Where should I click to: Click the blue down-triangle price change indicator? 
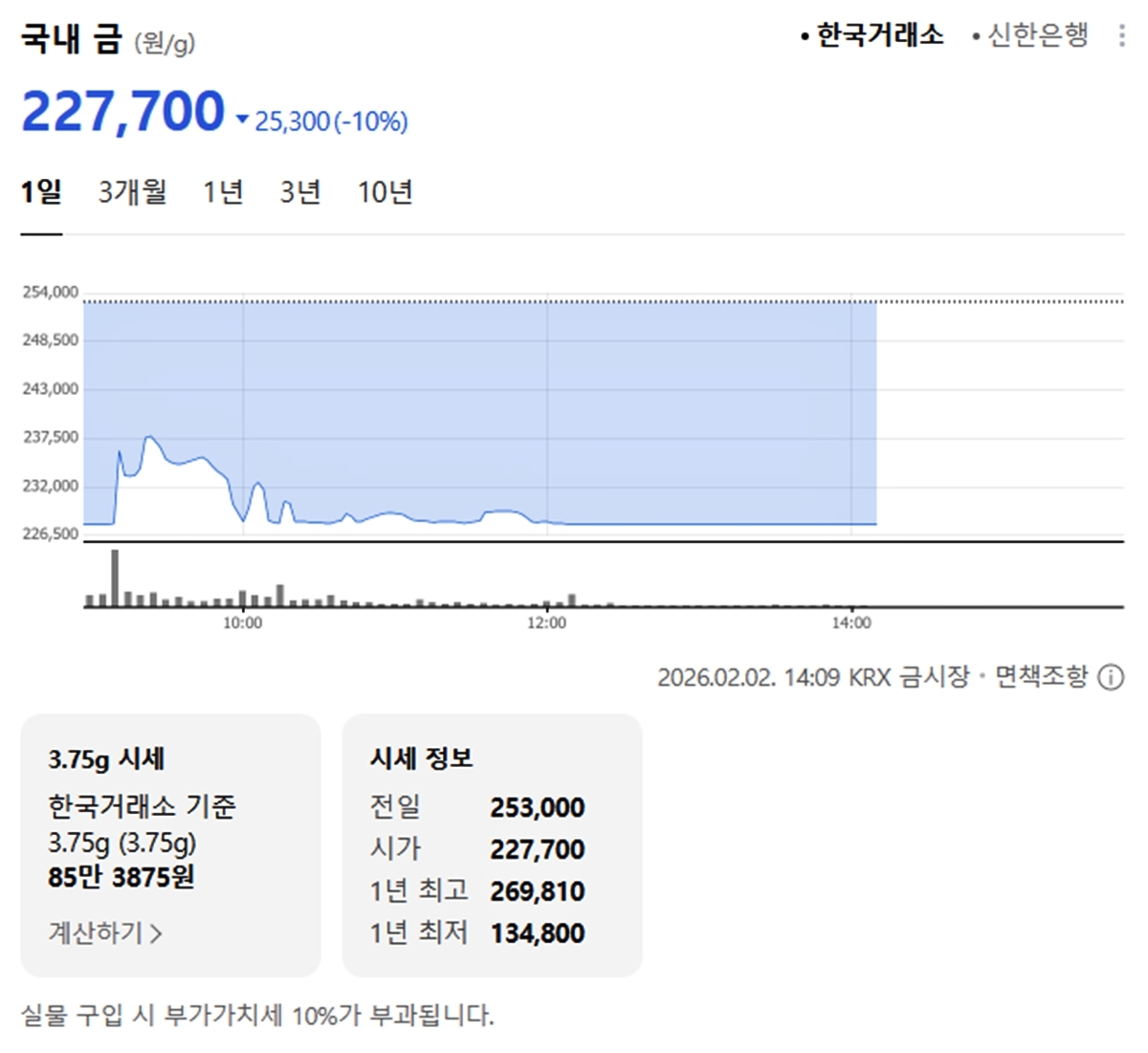(242, 121)
